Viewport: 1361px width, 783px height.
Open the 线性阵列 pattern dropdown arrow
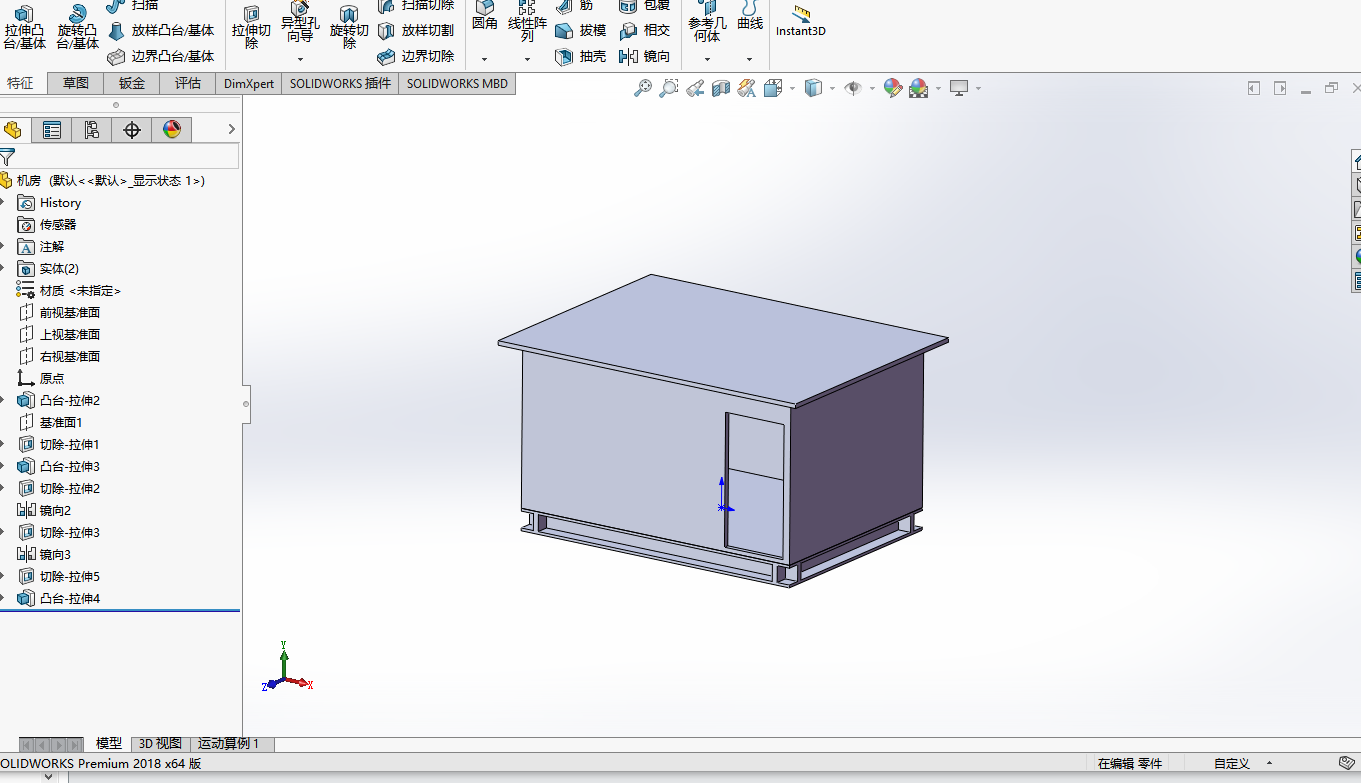(x=527, y=59)
